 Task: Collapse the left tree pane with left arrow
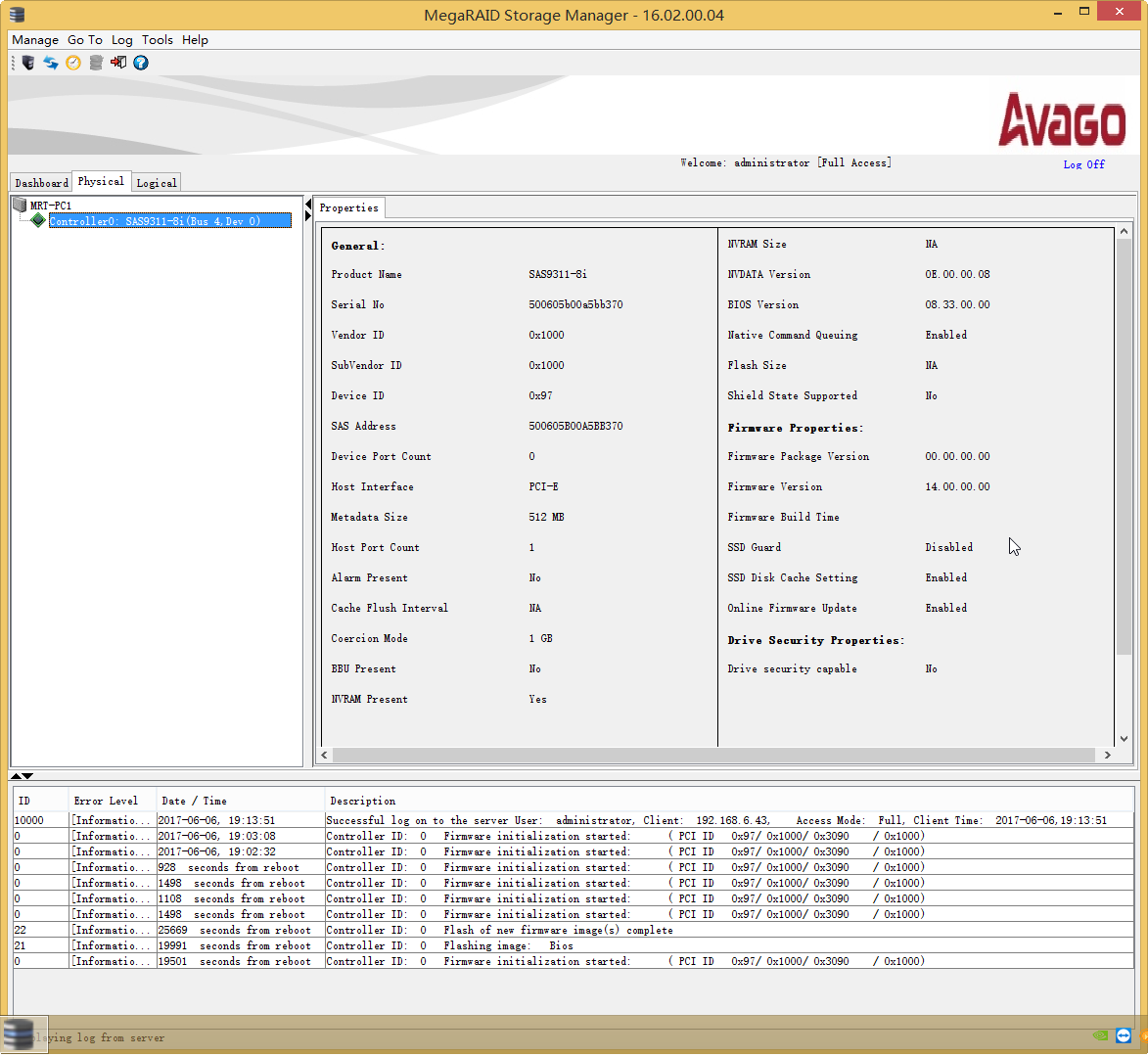point(308,205)
